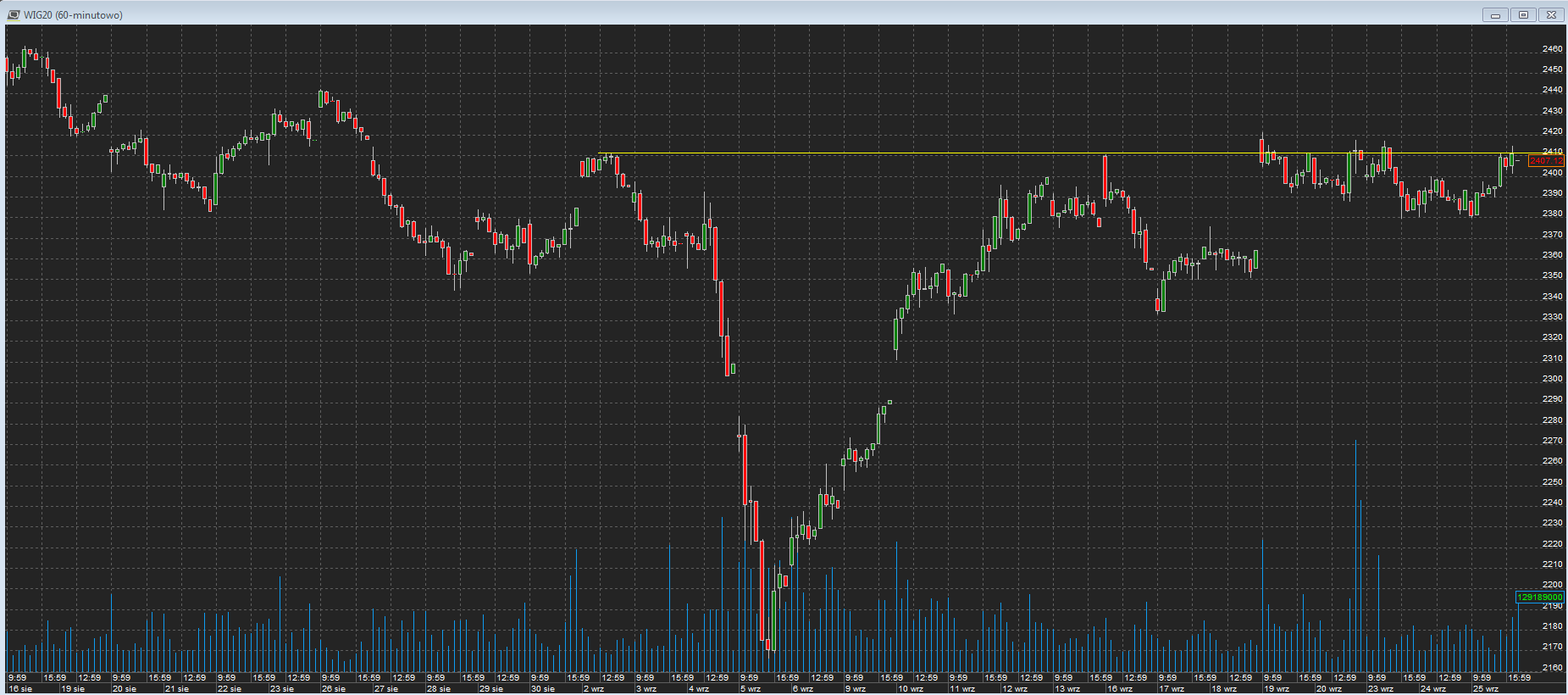Click the 2280 price axis label
1568x695 pixels.
click(x=1553, y=420)
